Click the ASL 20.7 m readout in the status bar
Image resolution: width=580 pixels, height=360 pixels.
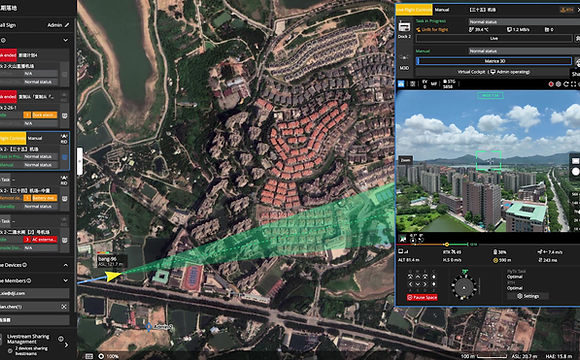tap(524, 356)
